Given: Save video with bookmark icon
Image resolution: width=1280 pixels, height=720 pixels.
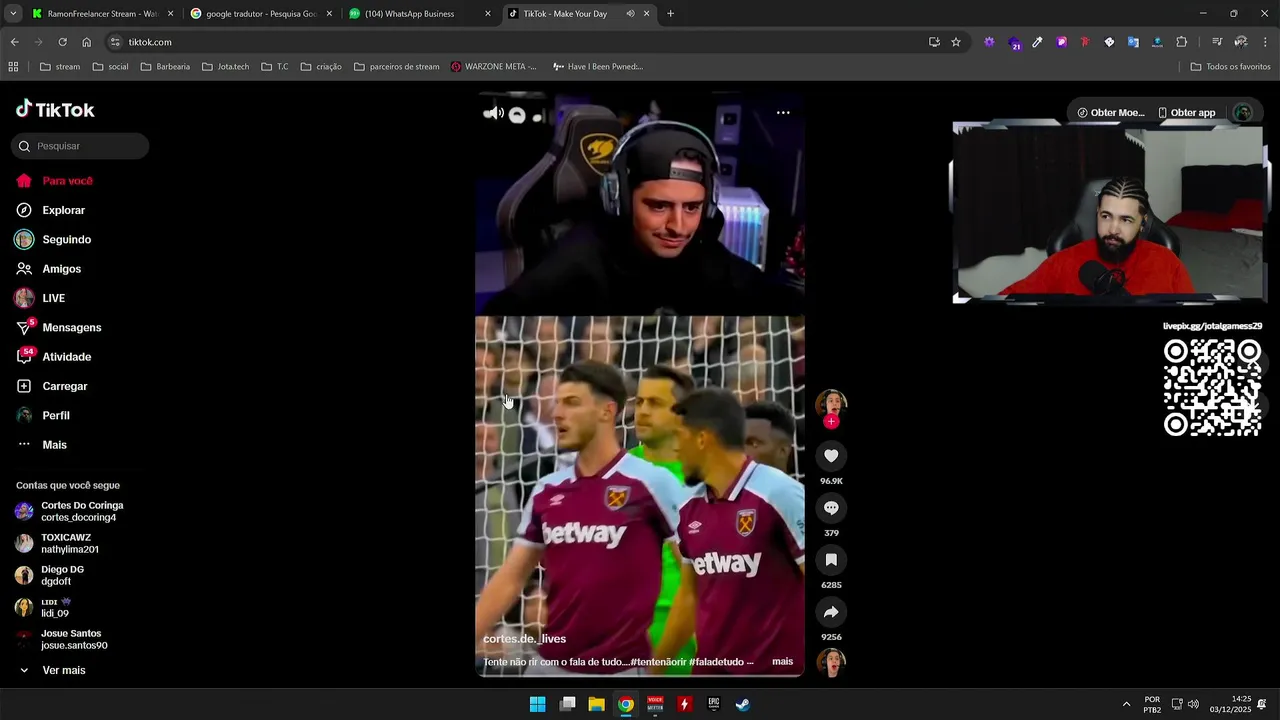Looking at the screenshot, I should 831,560.
